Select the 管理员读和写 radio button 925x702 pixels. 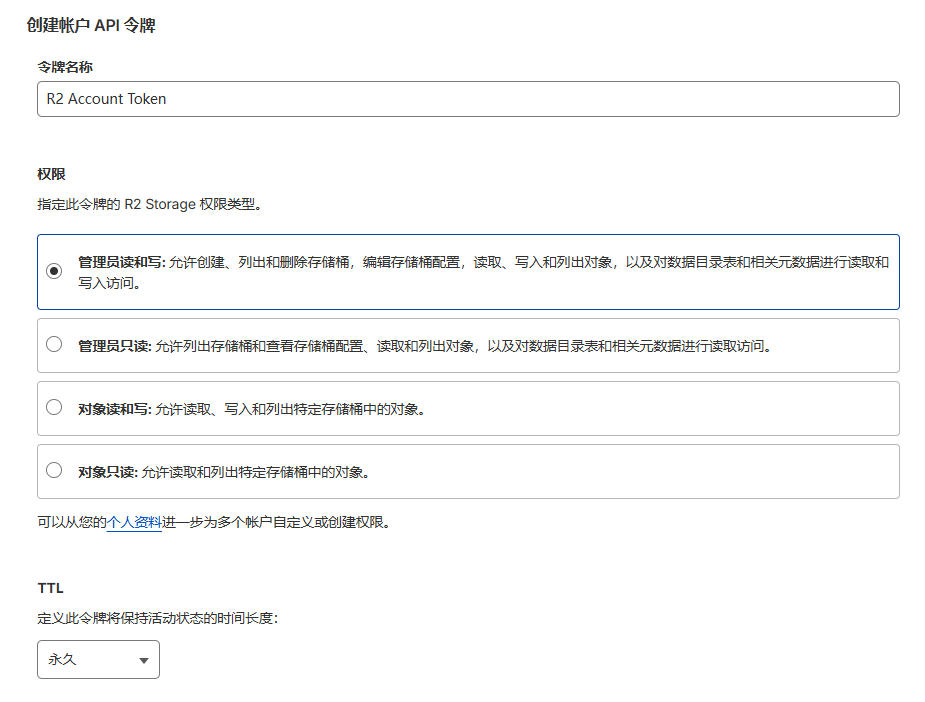(x=54, y=271)
